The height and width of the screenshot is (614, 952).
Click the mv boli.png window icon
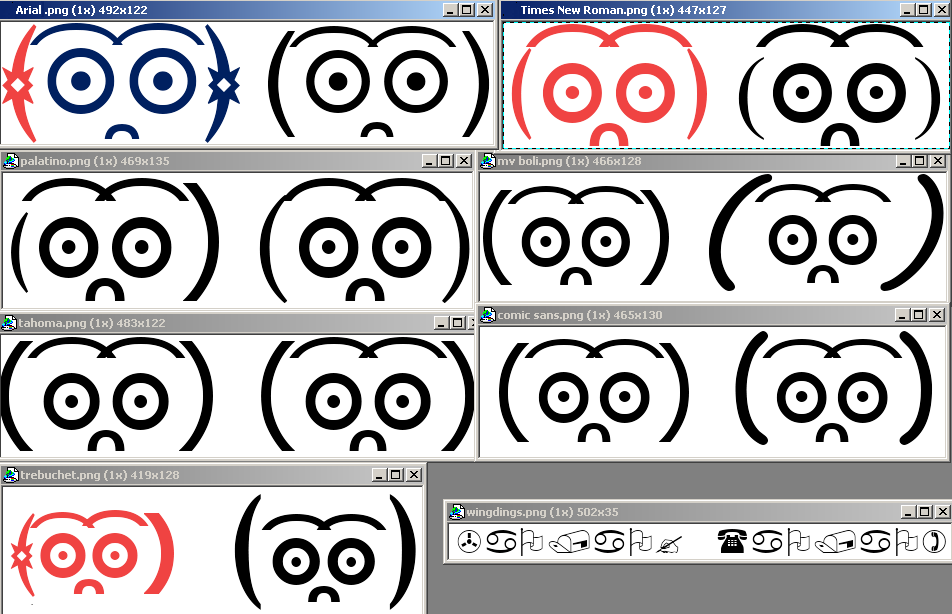(x=489, y=161)
